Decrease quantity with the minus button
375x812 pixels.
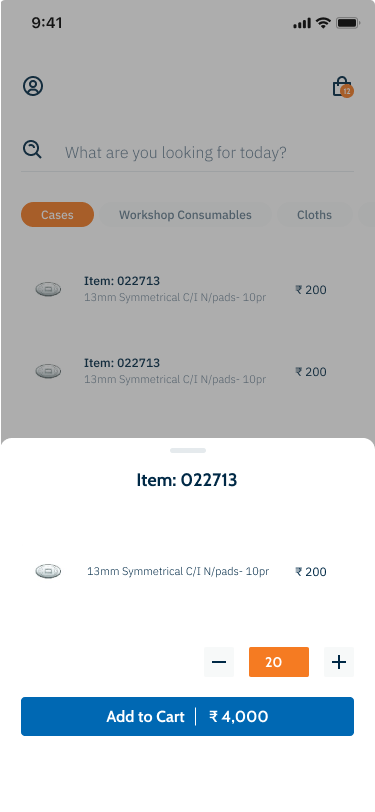click(219, 662)
